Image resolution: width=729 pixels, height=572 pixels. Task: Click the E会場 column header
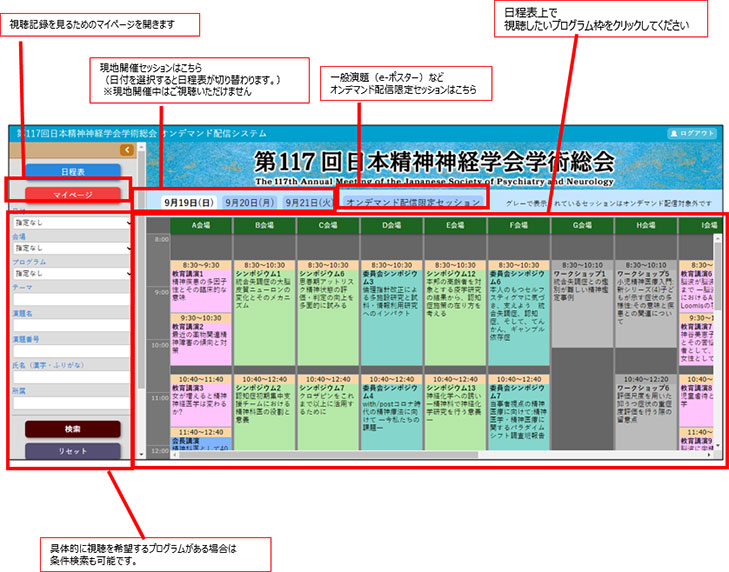point(455,225)
